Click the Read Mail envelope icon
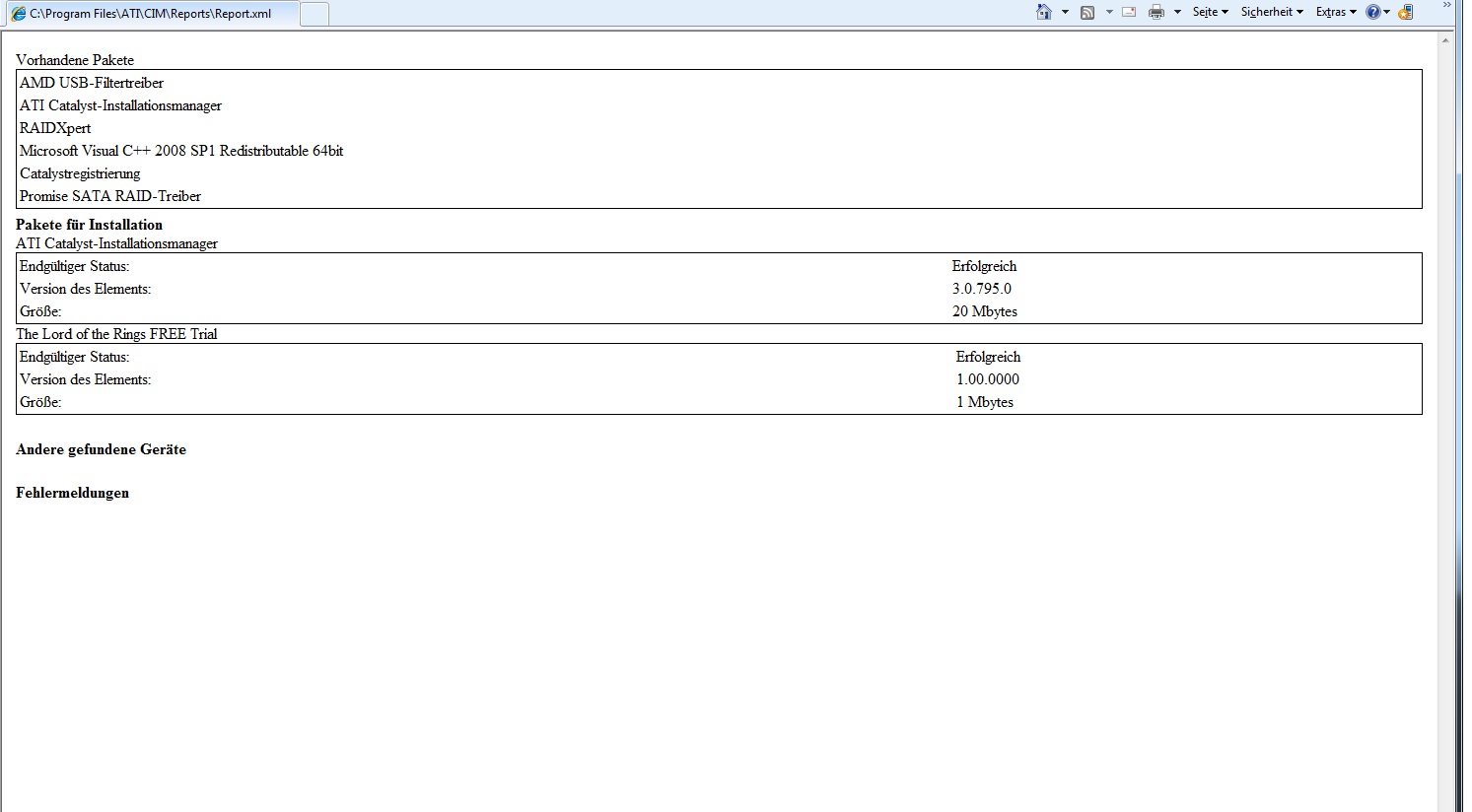 pyautogui.click(x=1129, y=12)
